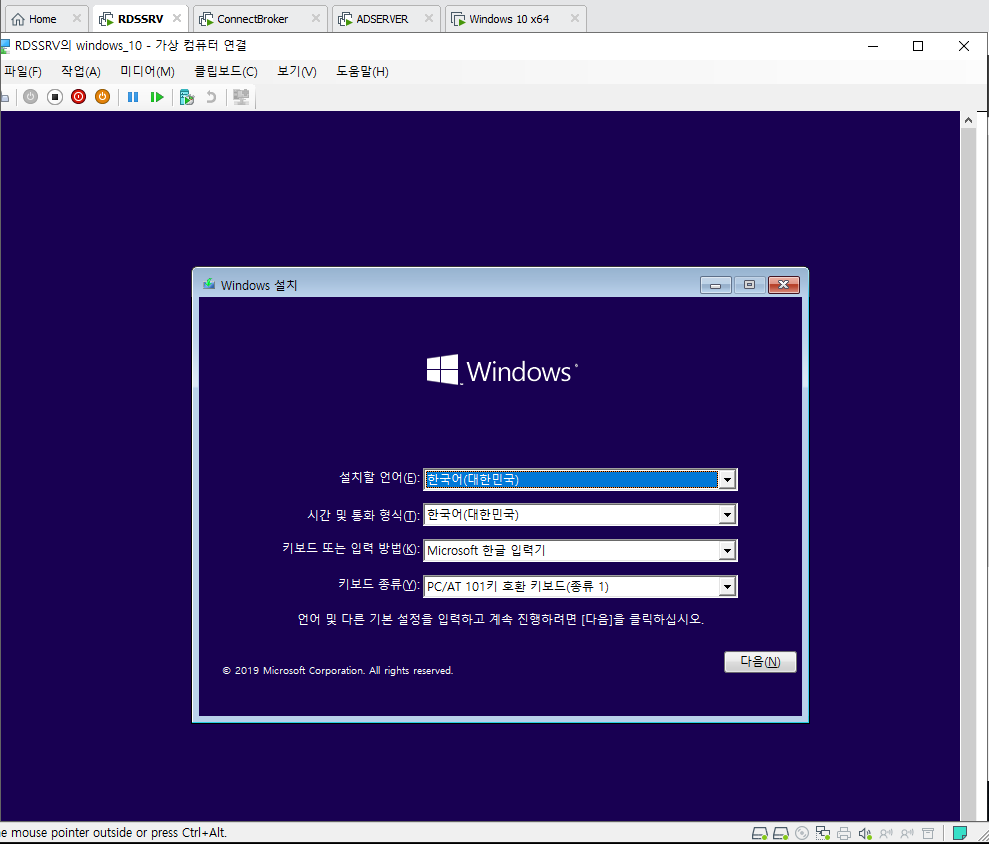Click the 다음(N) button

click(760, 662)
